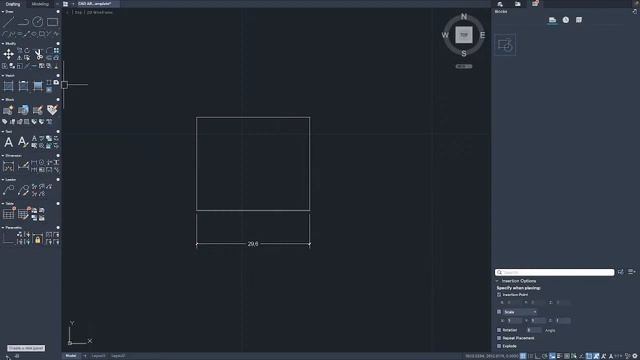This screenshot has height=360, width=640.
Task: Select the Gradient hatch tool
Action: point(38,86)
